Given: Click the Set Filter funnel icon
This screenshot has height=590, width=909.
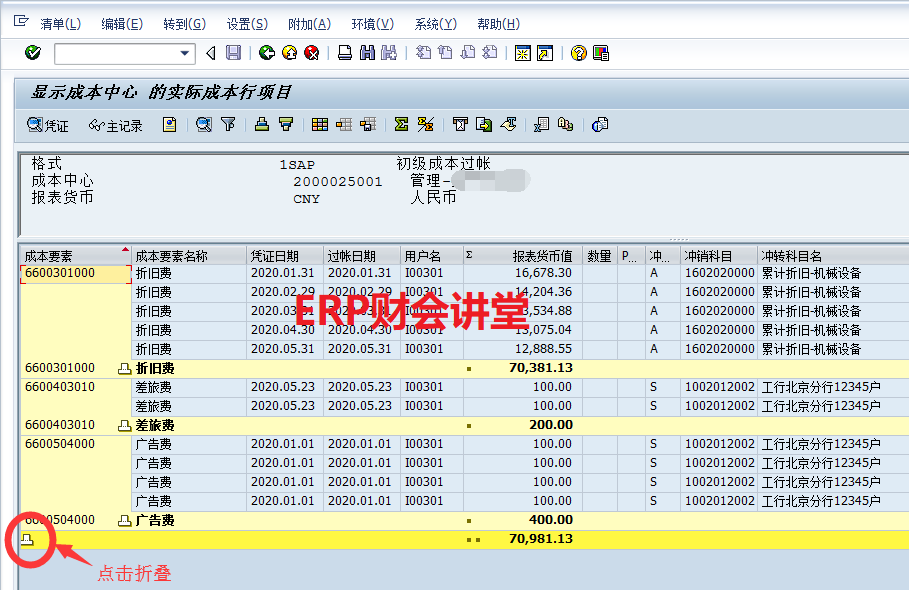Looking at the screenshot, I should click(228, 125).
